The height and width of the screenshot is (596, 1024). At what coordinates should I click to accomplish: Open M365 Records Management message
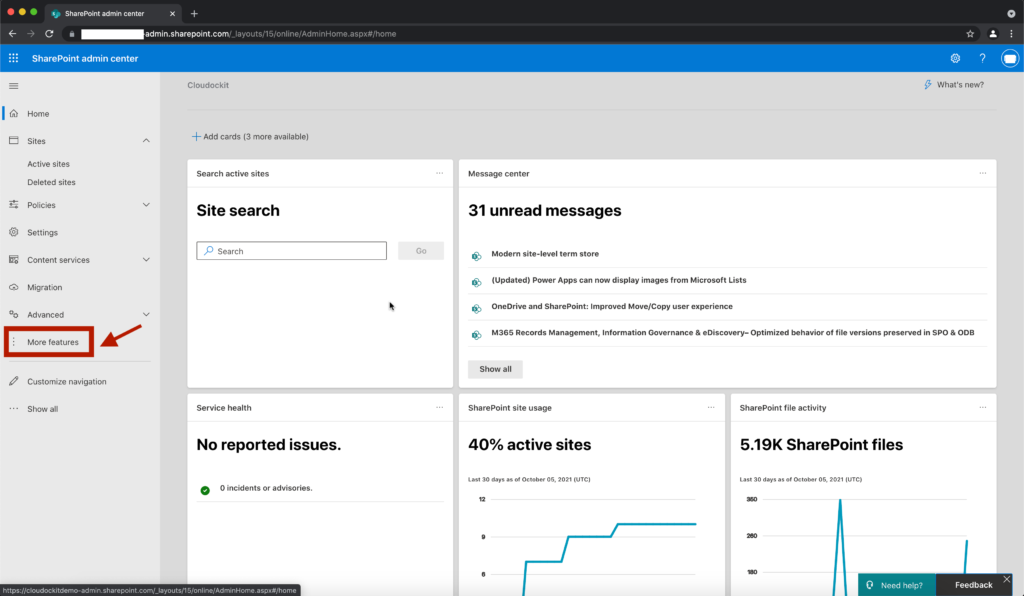coord(733,332)
